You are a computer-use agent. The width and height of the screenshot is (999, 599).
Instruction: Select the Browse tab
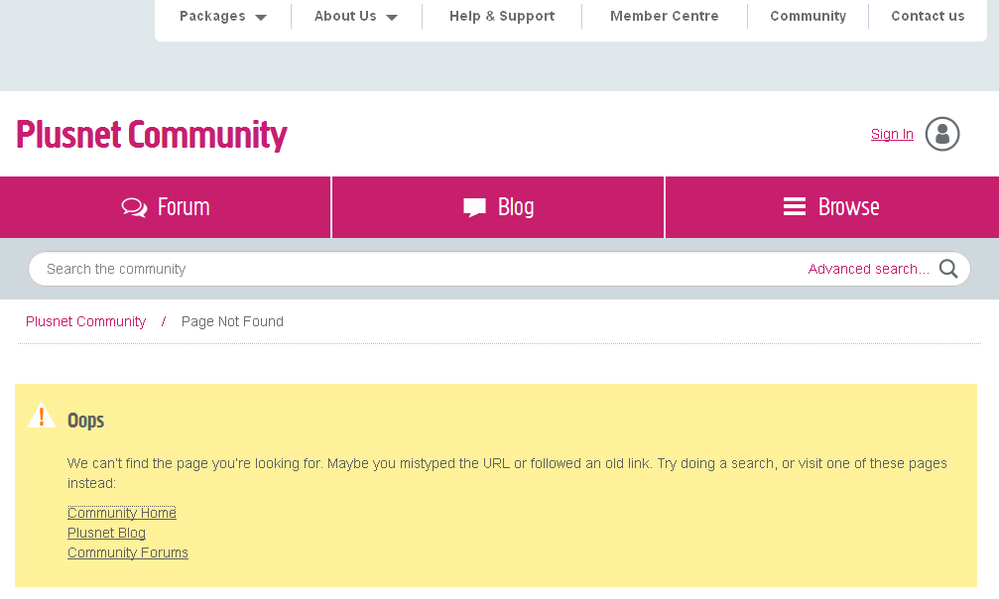[848, 207]
